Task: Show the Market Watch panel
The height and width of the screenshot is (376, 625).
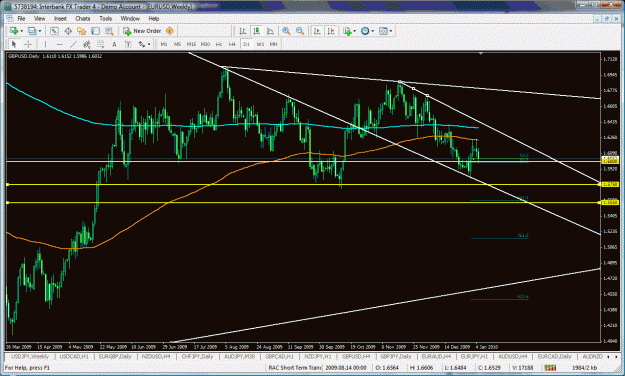Action: tap(55, 31)
